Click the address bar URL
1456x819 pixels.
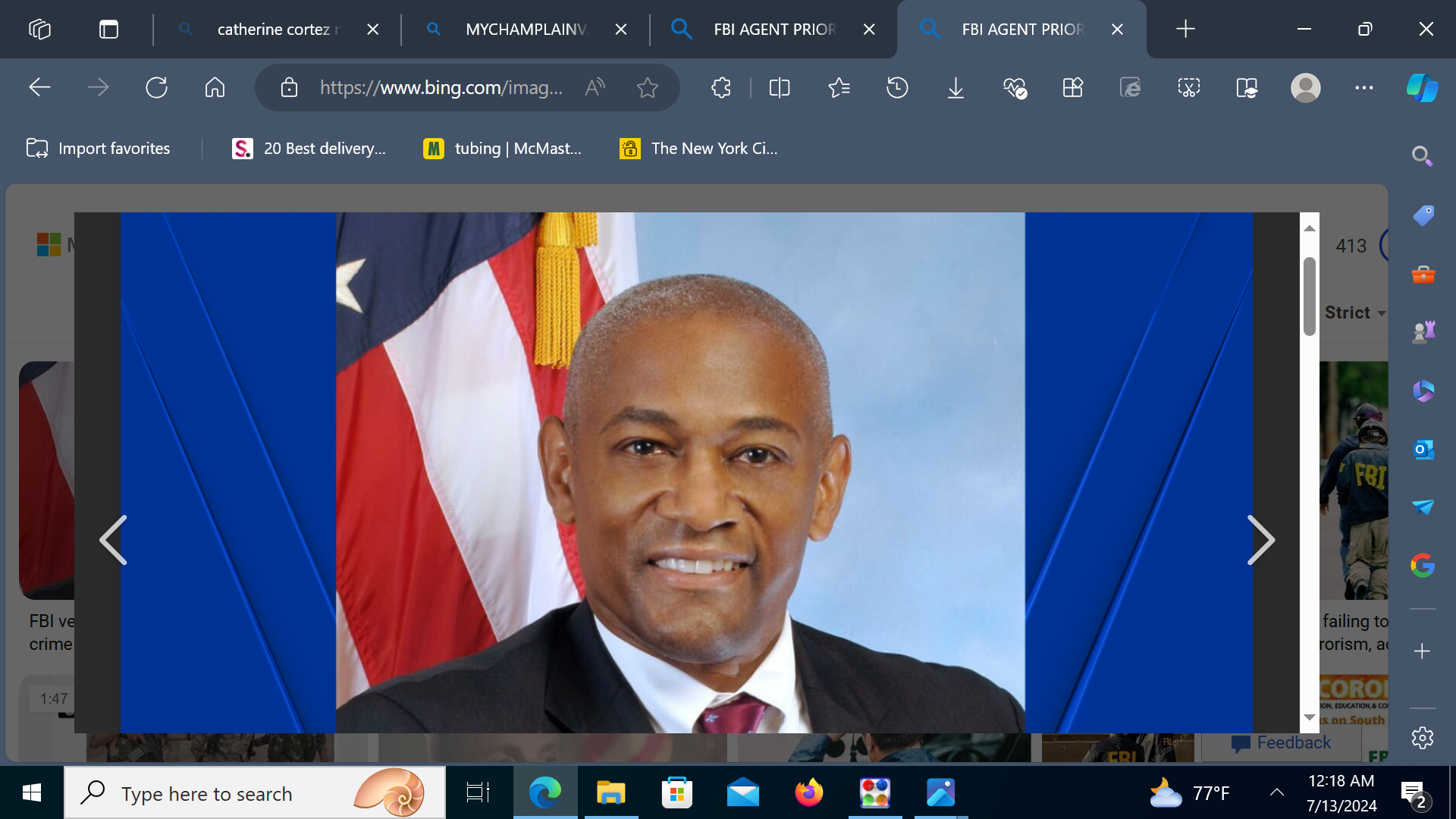click(441, 88)
